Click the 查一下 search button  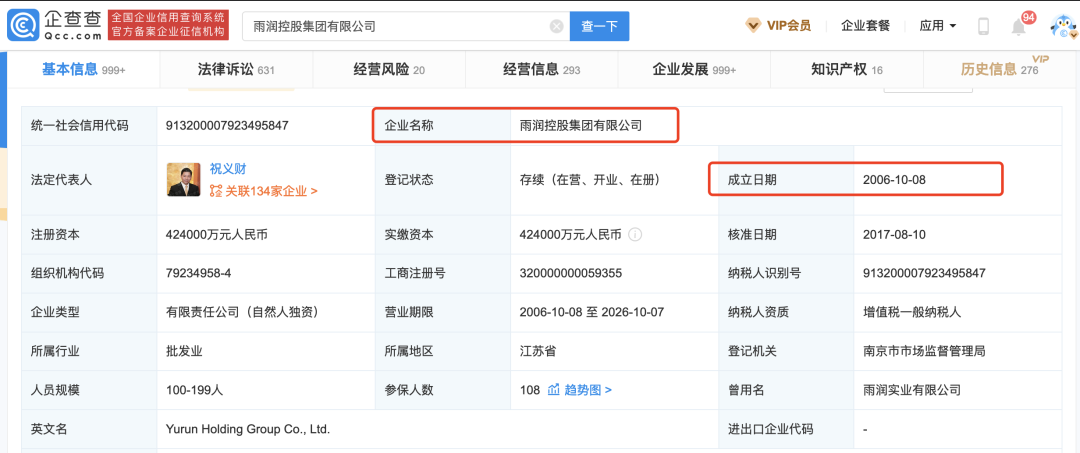point(599,26)
